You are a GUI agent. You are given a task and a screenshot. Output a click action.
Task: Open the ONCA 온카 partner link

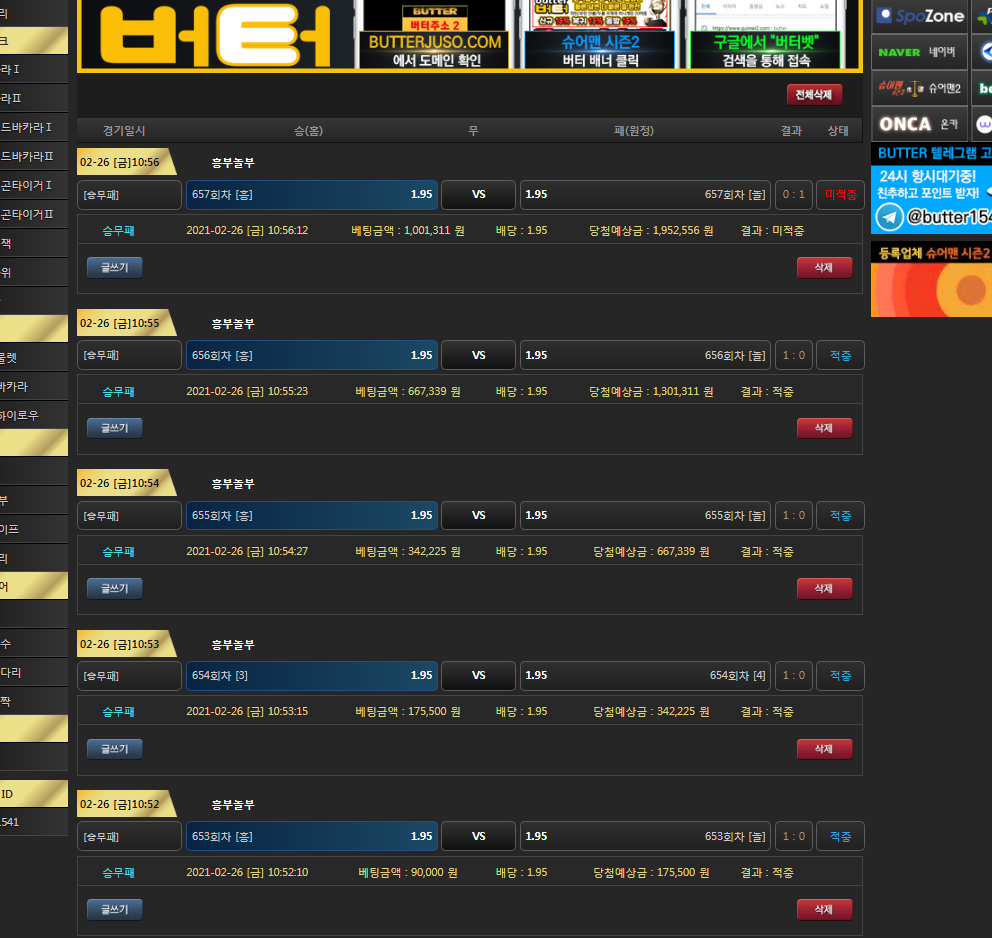(x=920, y=124)
